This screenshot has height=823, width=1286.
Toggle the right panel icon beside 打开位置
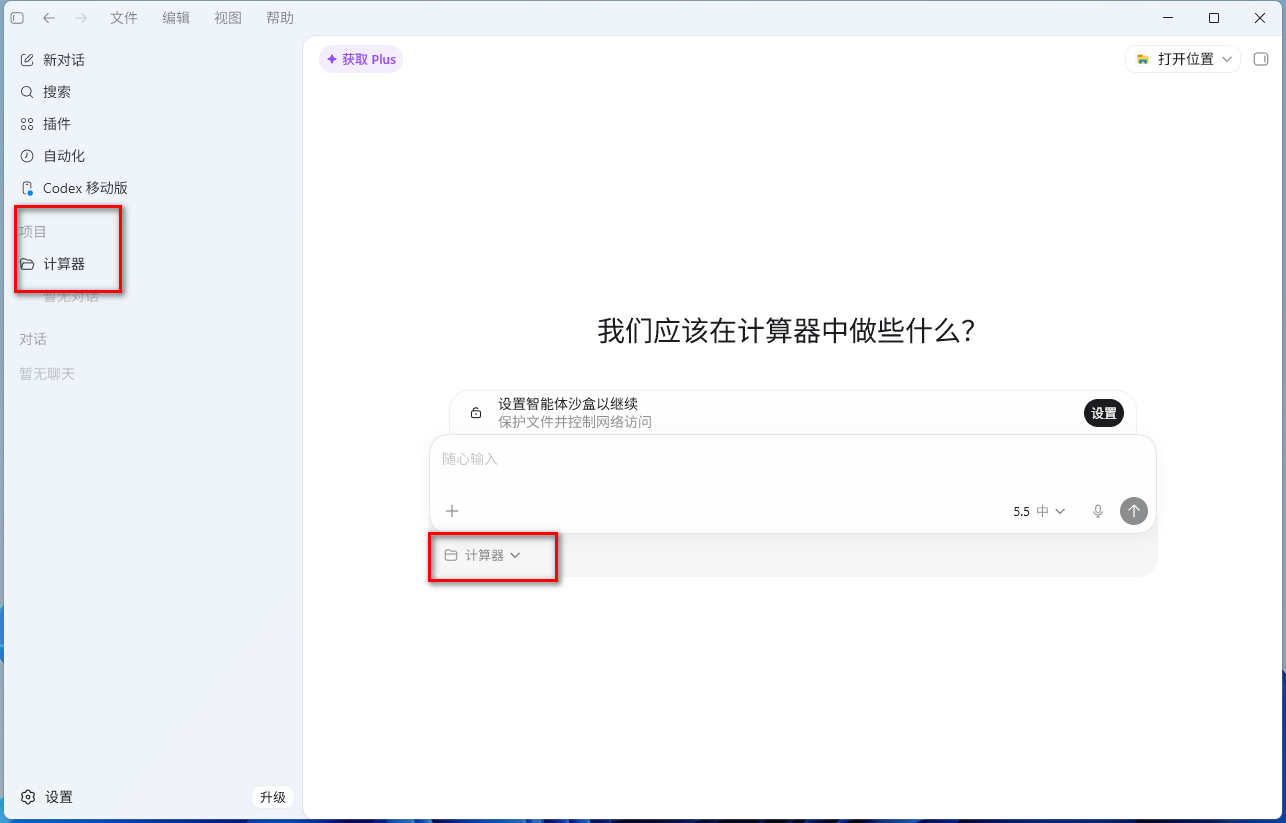point(1260,59)
